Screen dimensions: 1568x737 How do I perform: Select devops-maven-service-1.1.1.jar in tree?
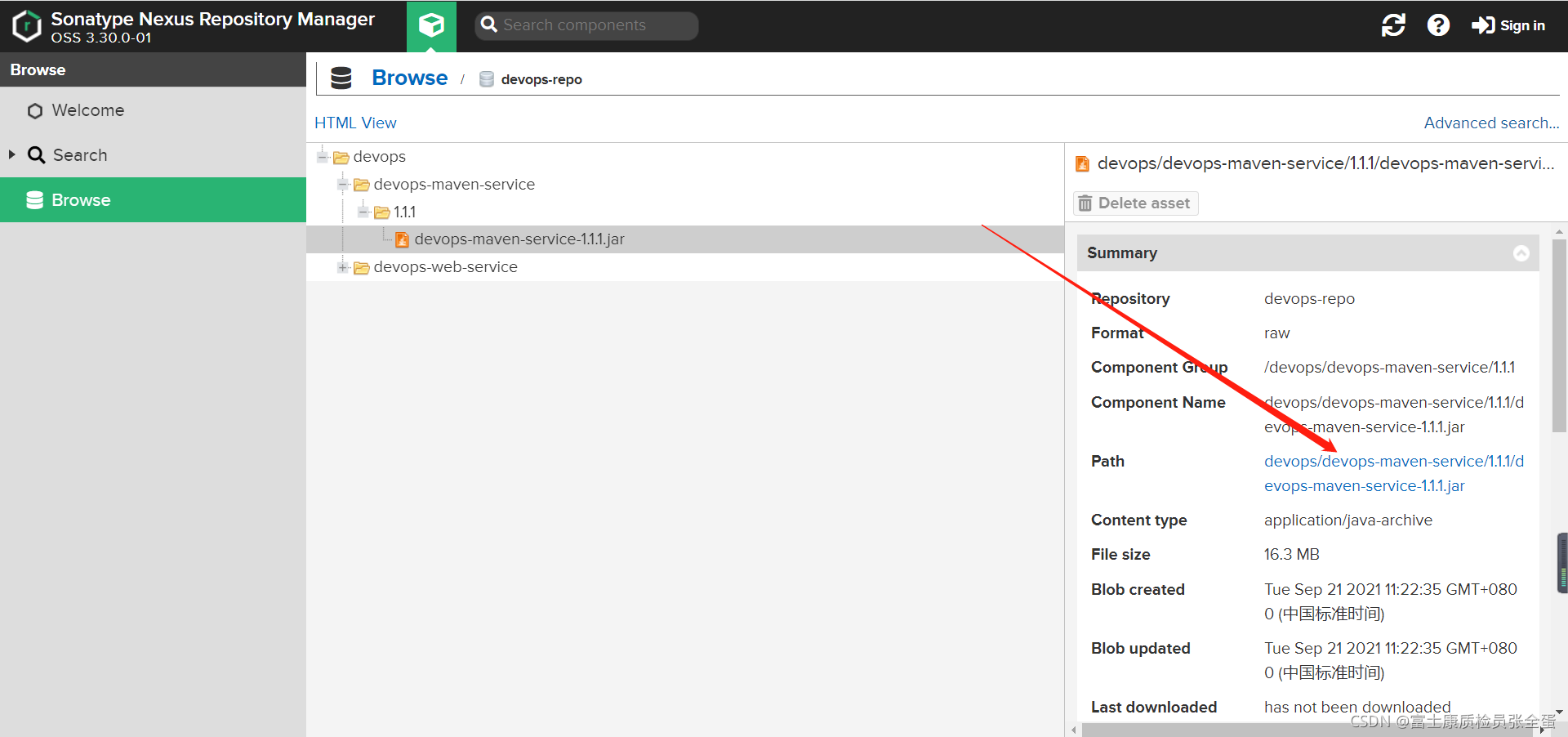(519, 239)
